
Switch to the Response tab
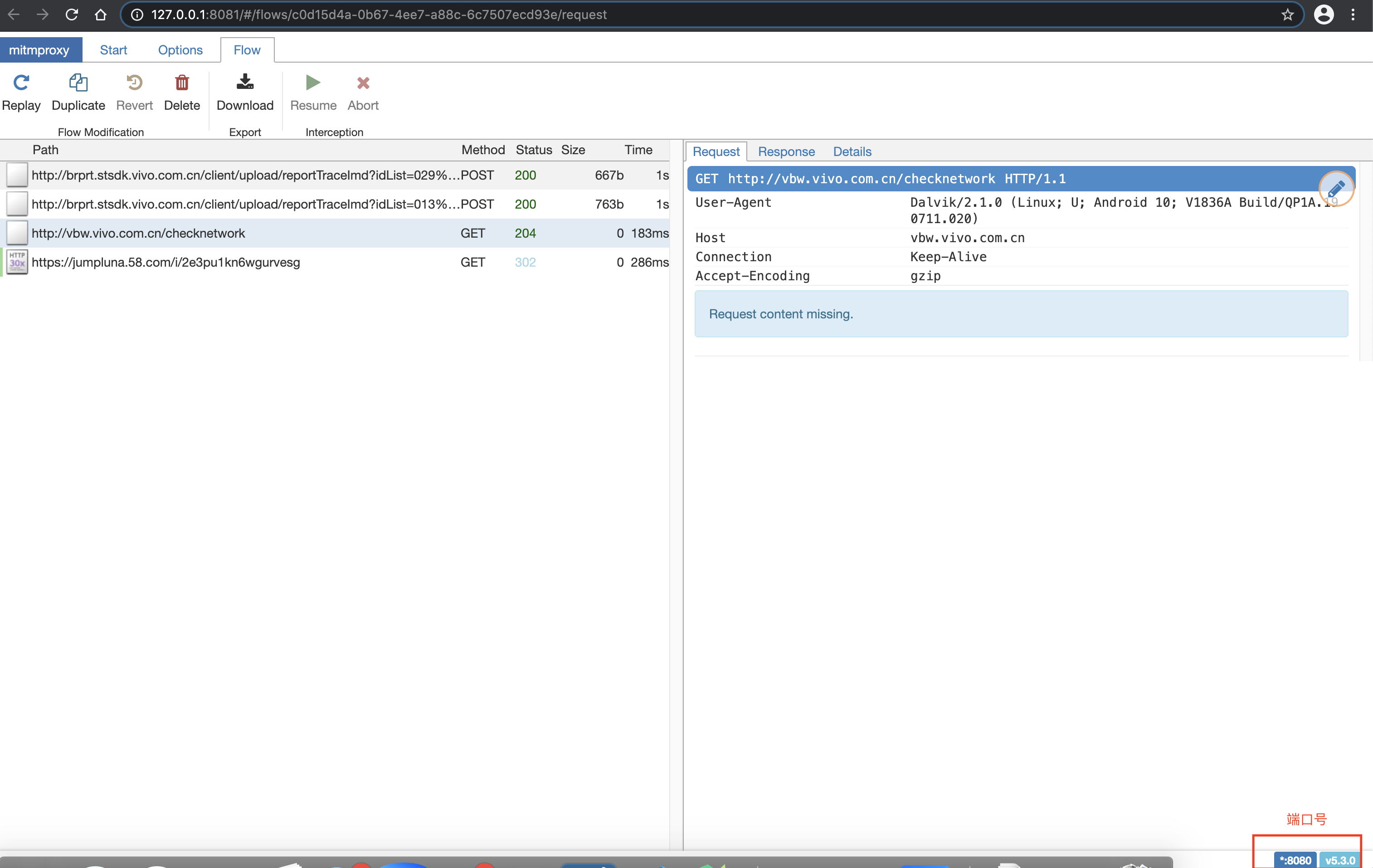pyautogui.click(x=786, y=151)
